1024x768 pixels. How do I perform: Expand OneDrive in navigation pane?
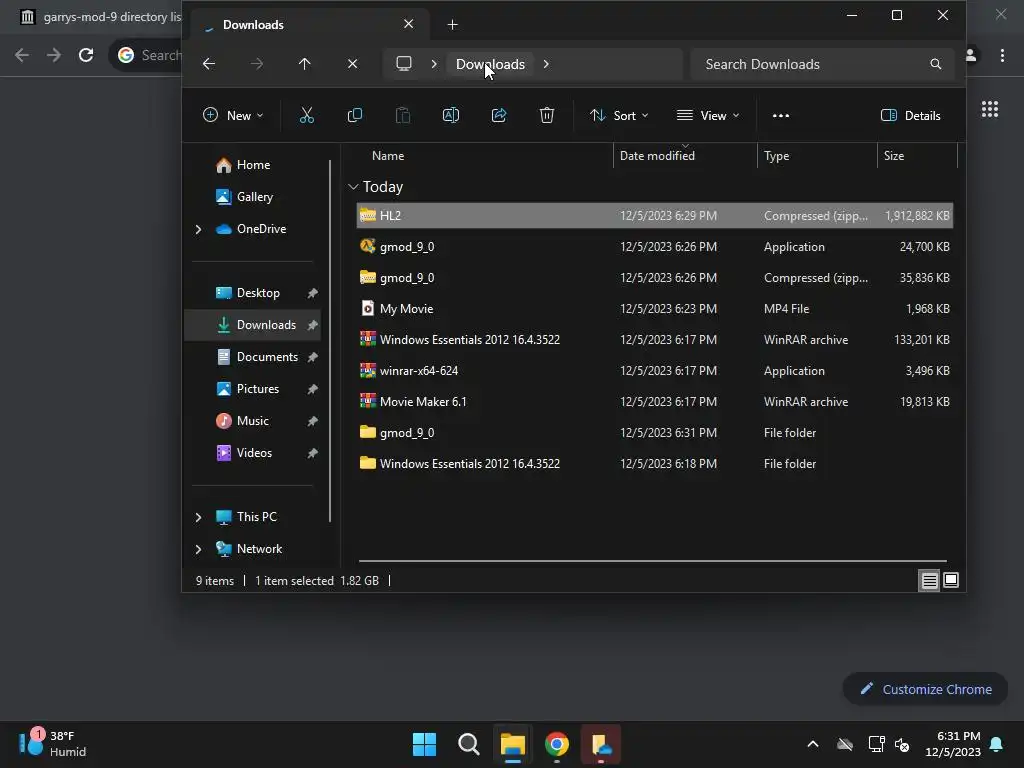(x=198, y=229)
